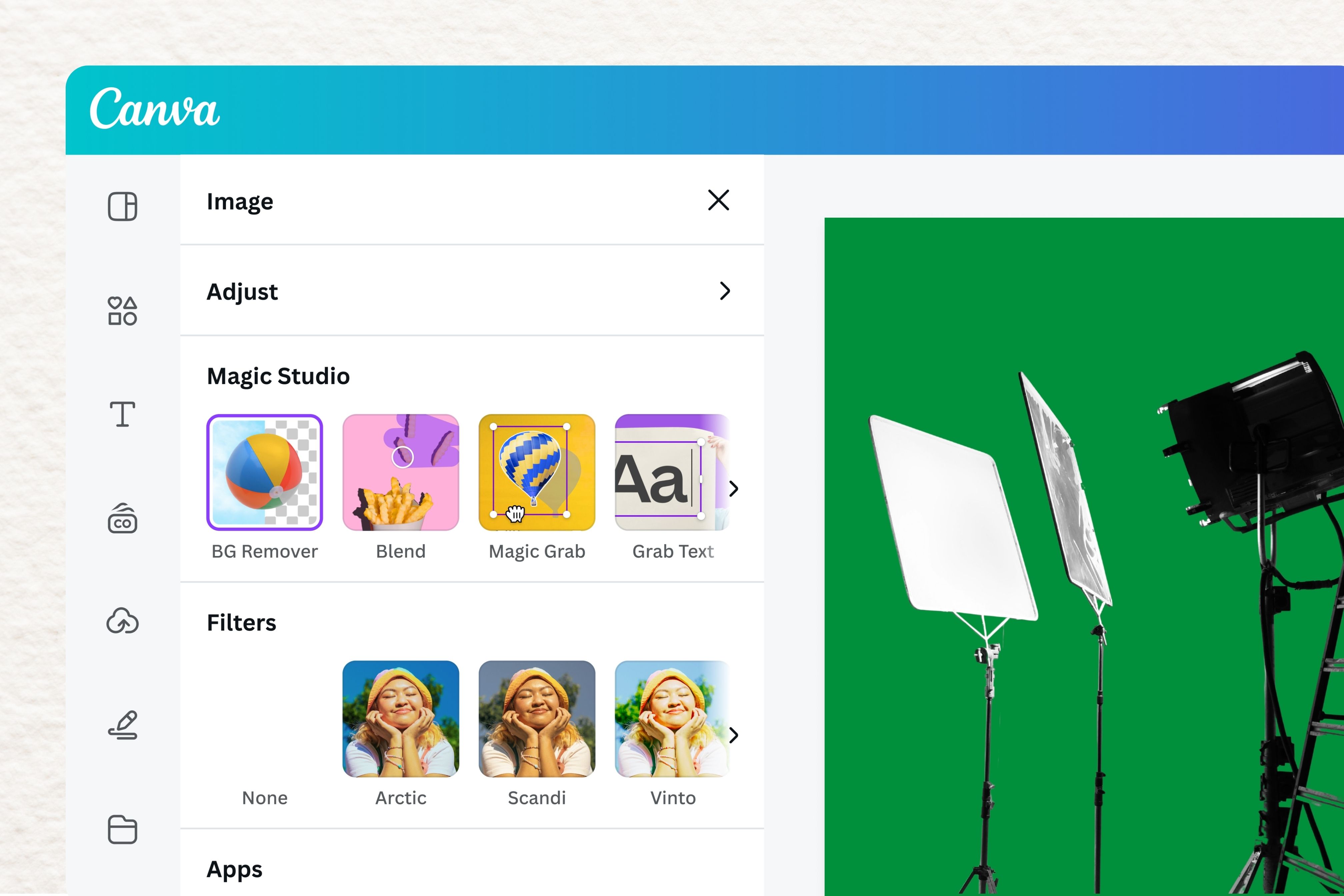The height and width of the screenshot is (896, 1344).
Task: Click the Image panel title
Action: tap(240, 202)
